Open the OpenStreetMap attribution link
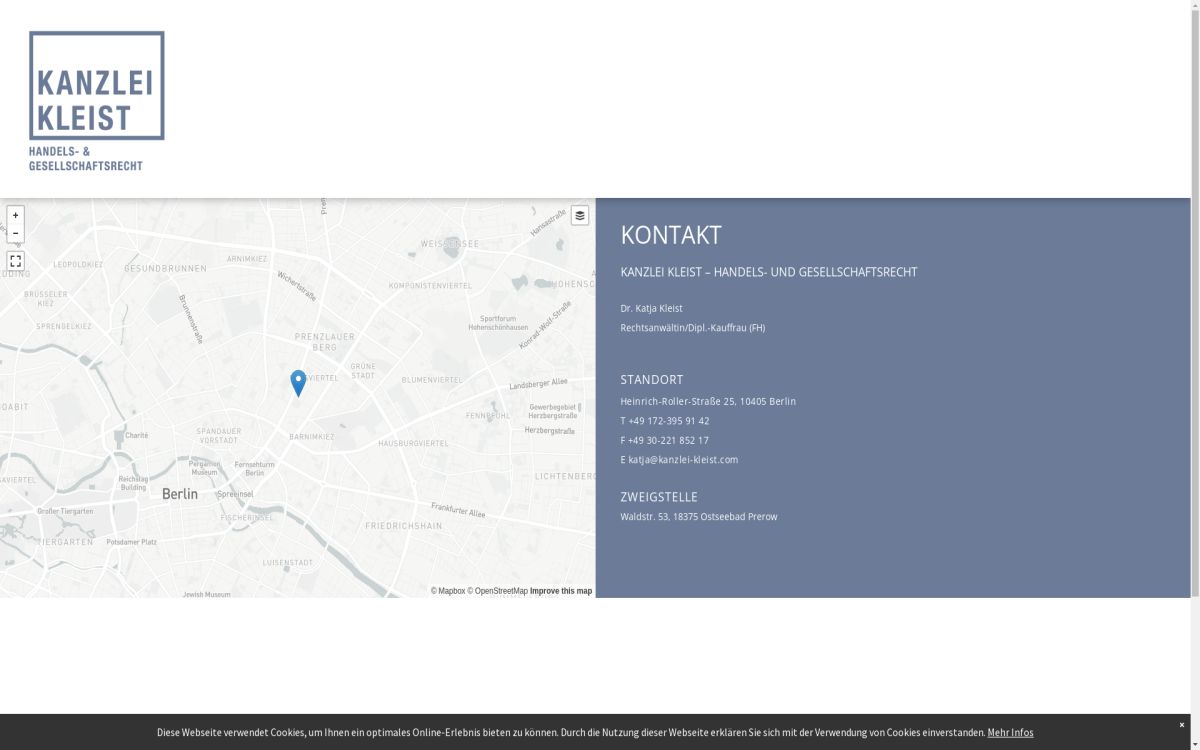The width and height of the screenshot is (1200, 750). click(x=497, y=591)
